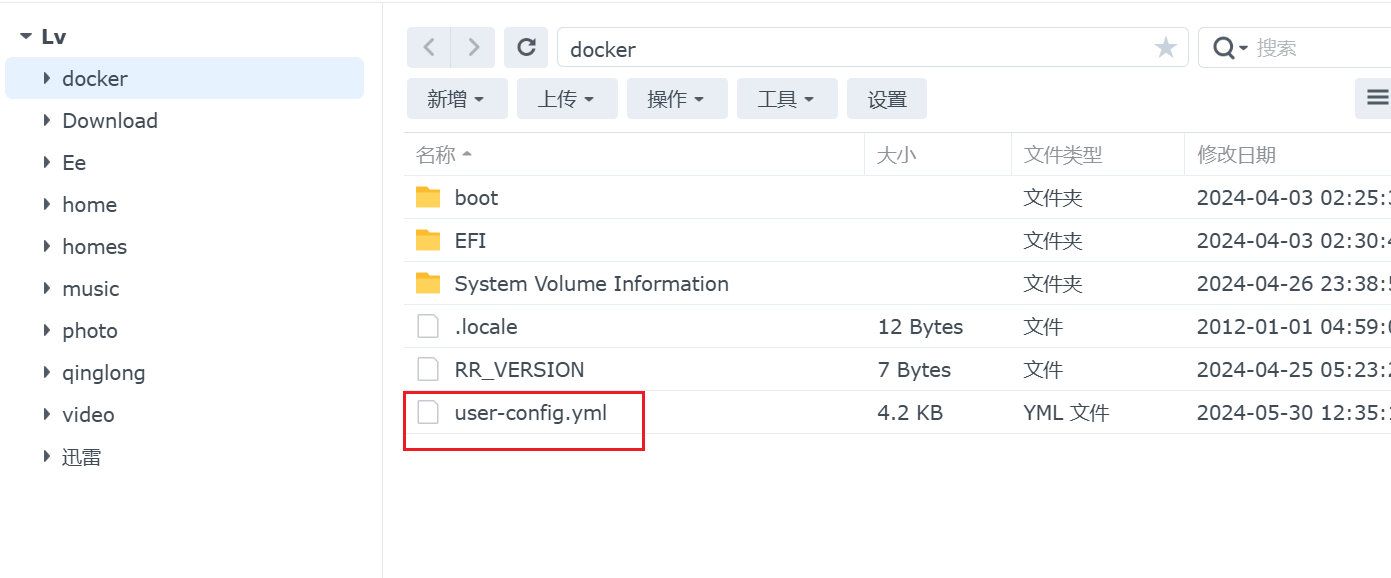Refresh the docker folder listing

pos(526,47)
